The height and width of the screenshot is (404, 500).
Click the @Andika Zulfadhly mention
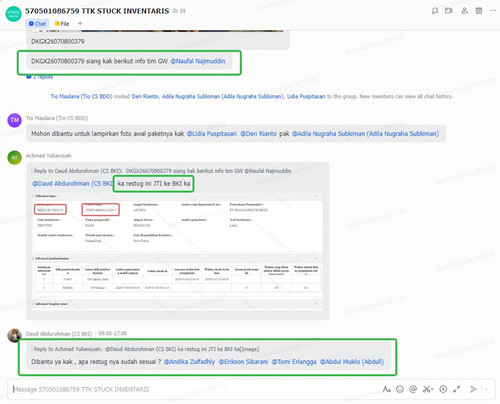pos(189,362)
